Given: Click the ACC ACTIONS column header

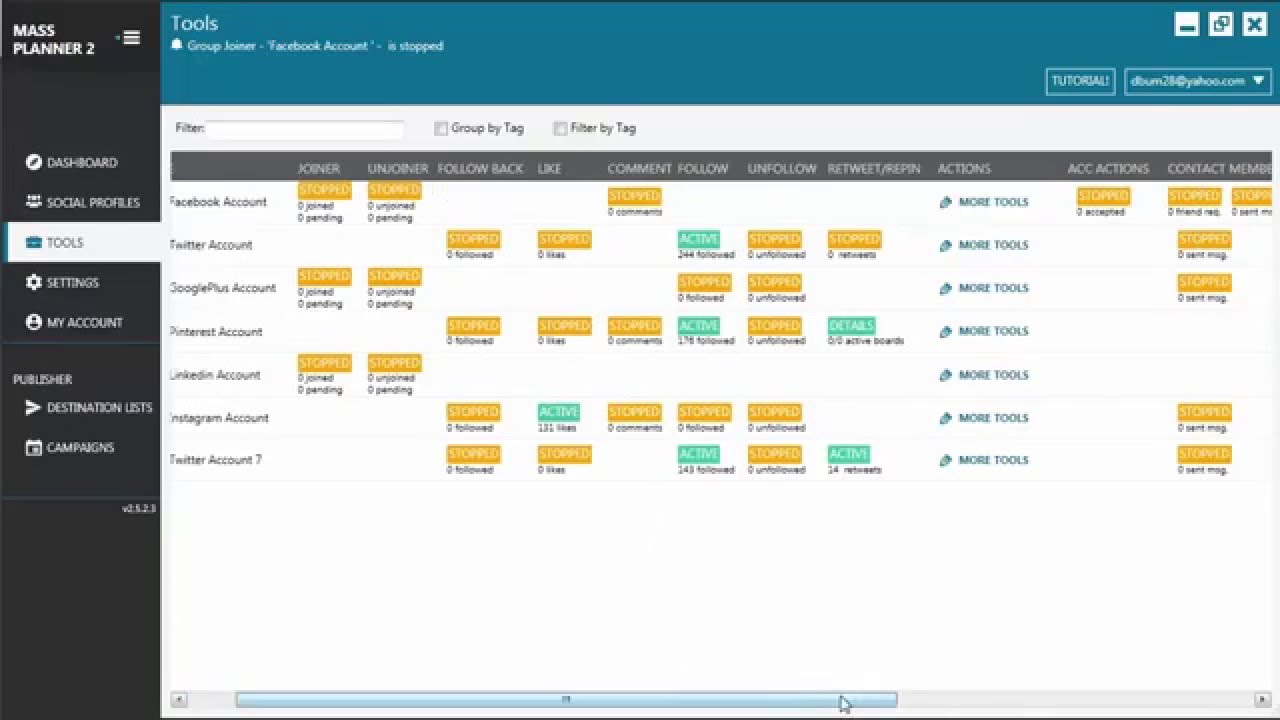Looking at the screenshot, I should point(1108,169).
